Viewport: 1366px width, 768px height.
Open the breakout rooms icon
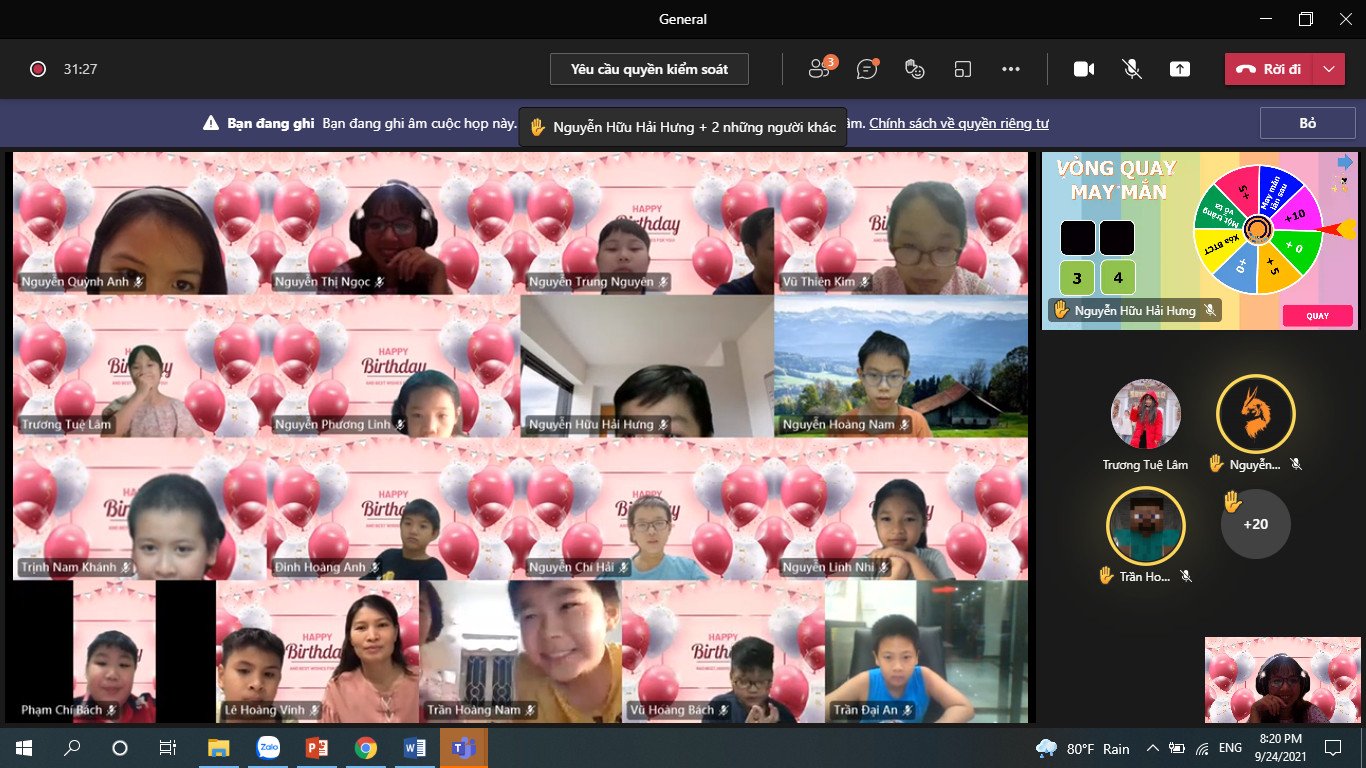pos(962,69)
